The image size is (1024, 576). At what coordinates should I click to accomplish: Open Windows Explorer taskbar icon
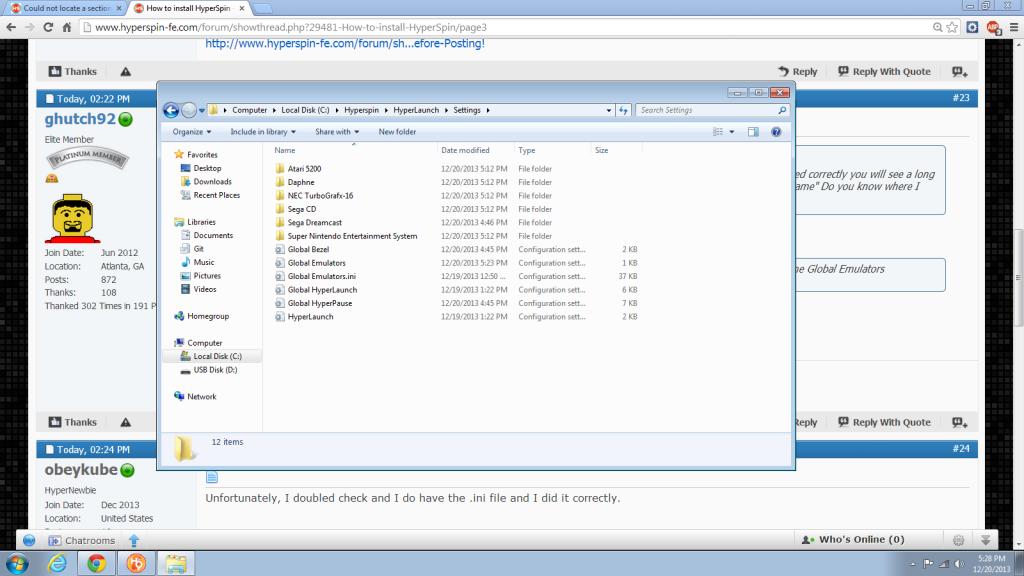[x=175, y=564]
